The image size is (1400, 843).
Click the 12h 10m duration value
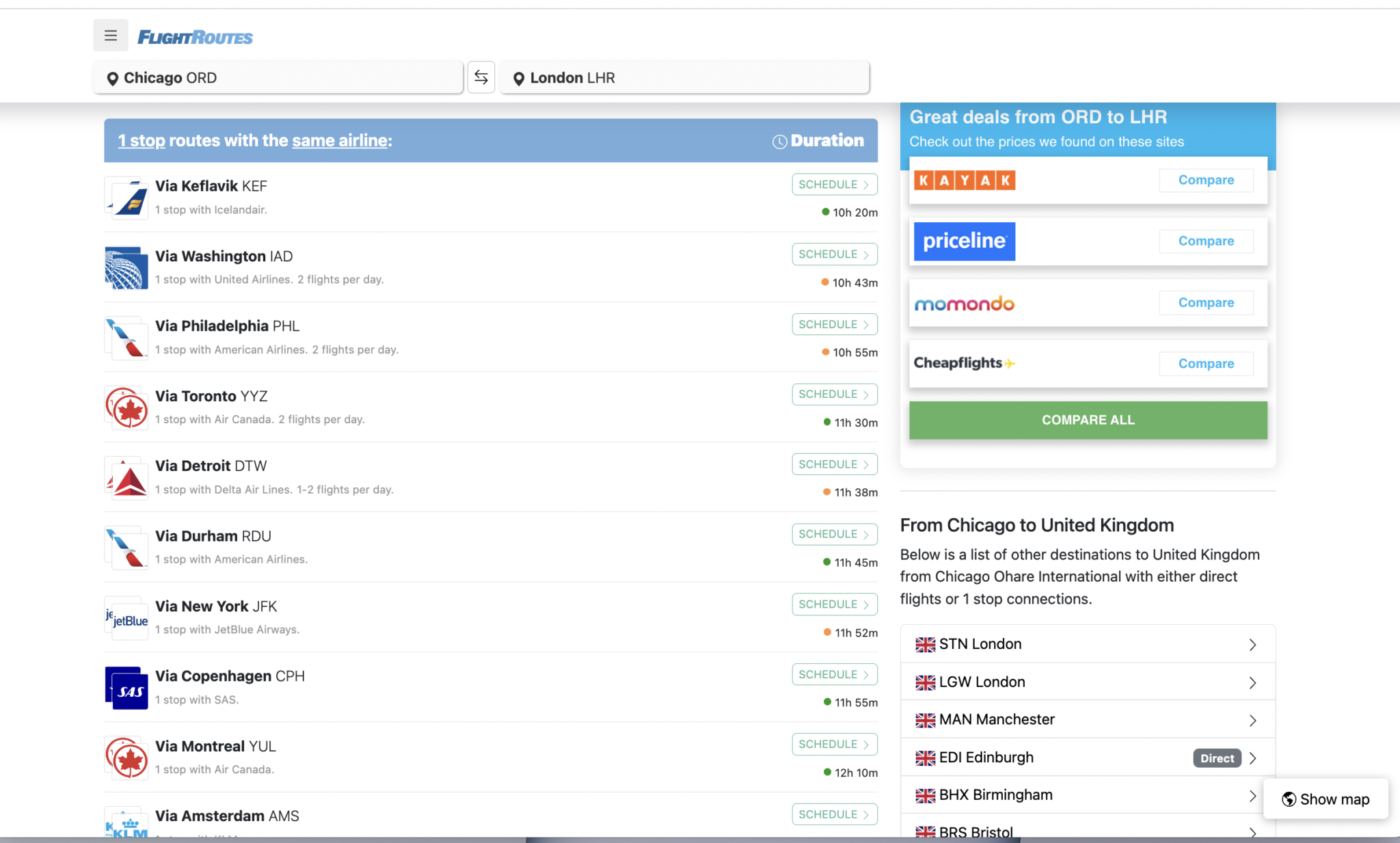856,773
